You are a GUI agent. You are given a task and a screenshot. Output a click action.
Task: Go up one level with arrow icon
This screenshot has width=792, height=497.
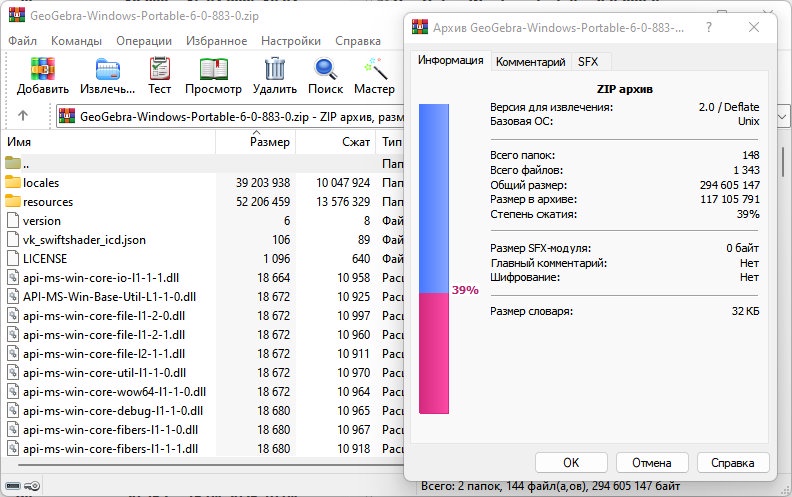[23, 116]
